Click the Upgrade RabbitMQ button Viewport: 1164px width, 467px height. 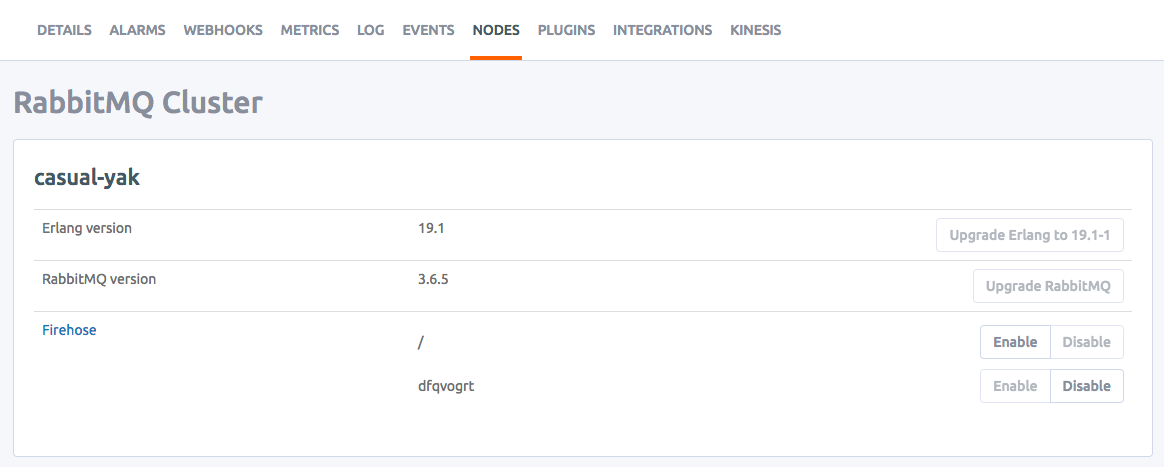[1048, 286]
